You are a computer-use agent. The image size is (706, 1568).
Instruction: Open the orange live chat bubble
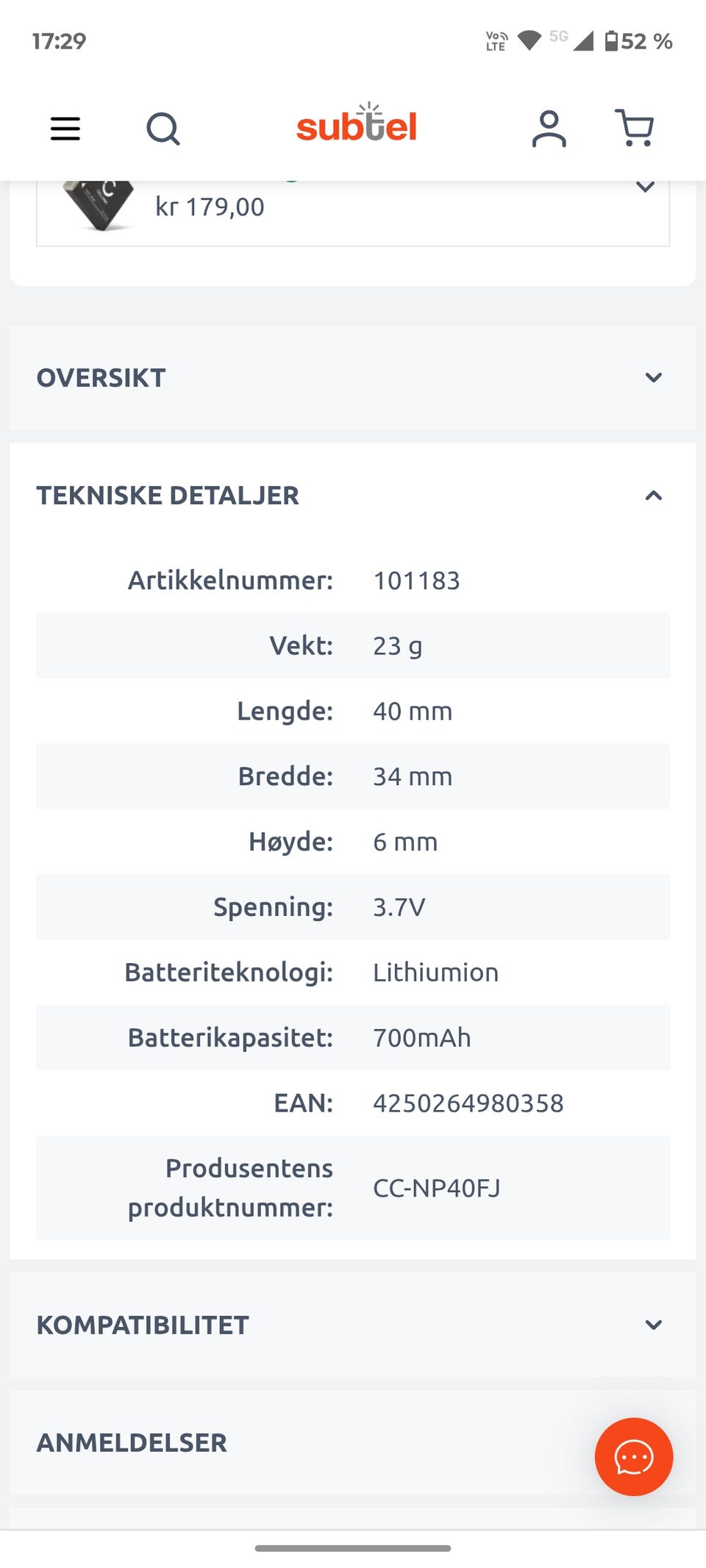pos(634,1456)
